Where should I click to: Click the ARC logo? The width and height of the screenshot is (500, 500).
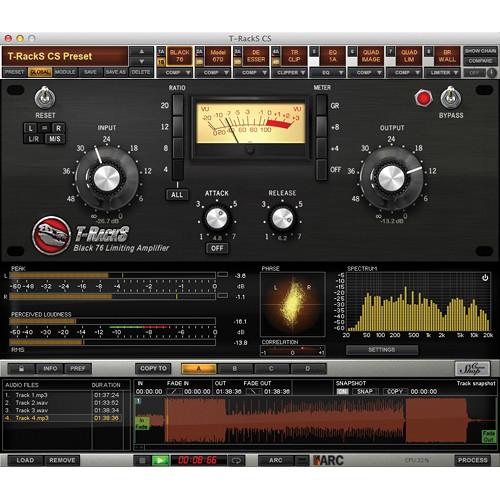tap(328, 460)
